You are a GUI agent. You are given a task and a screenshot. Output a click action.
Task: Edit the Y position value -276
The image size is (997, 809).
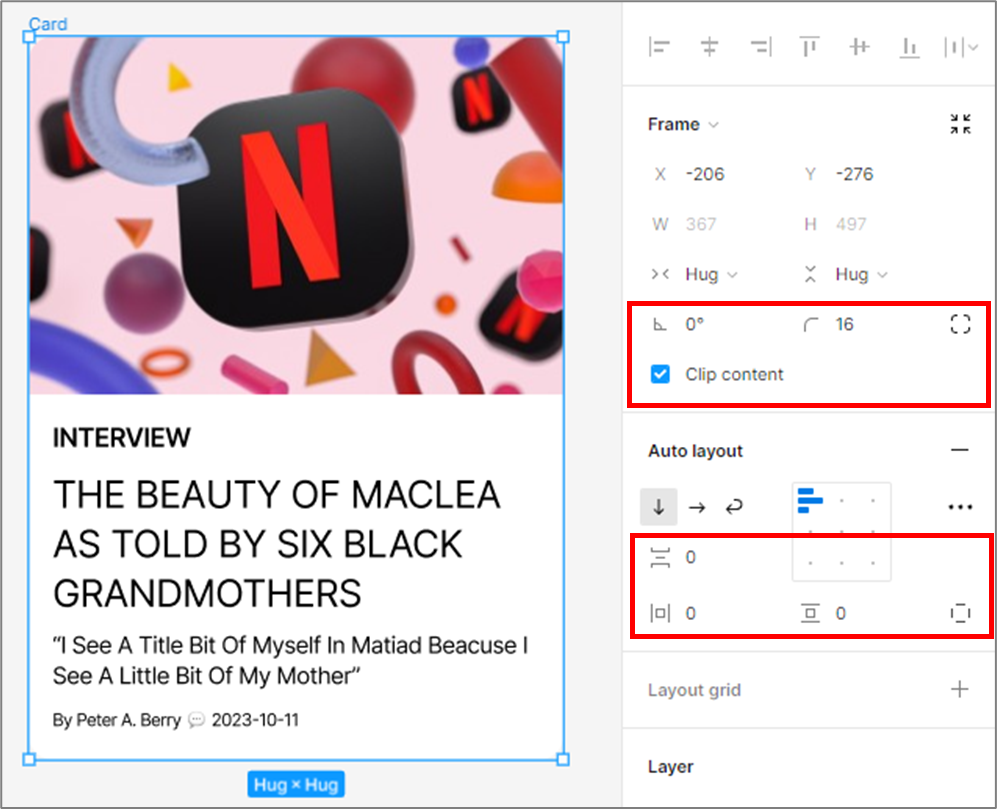click(x=855, y=174)
